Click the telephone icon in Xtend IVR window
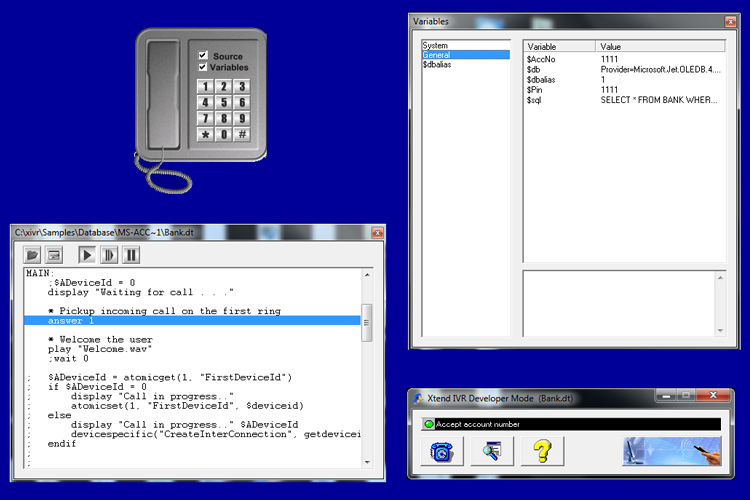The image size is (750, 500). (x=442, y=451)
